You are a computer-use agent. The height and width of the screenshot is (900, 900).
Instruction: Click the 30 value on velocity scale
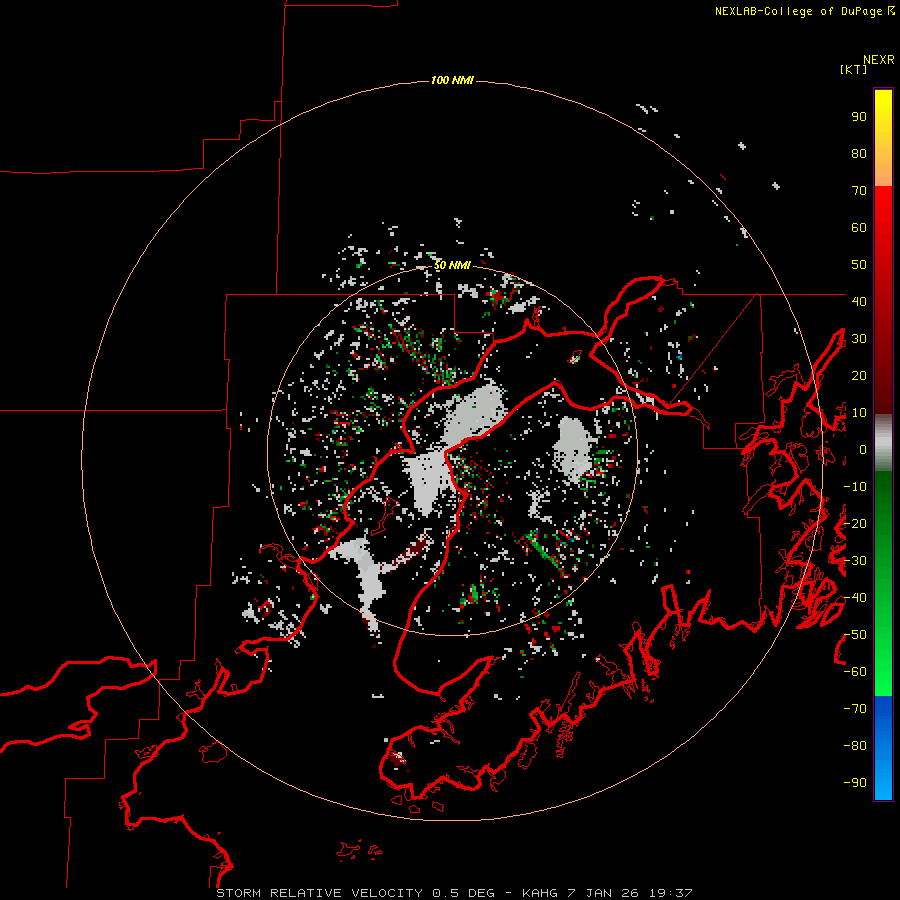(x=859, y=339)
